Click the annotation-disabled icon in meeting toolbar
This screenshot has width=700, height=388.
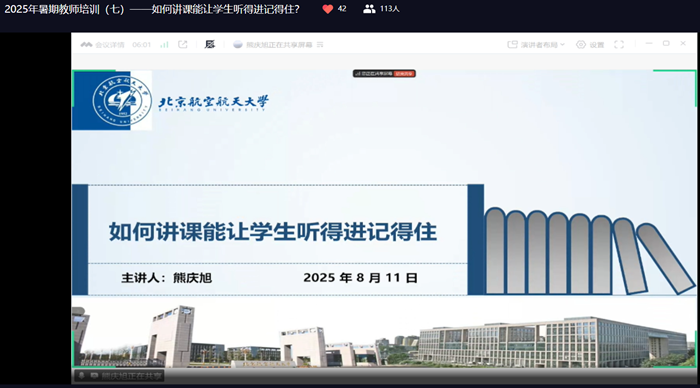tap(210, 44)
